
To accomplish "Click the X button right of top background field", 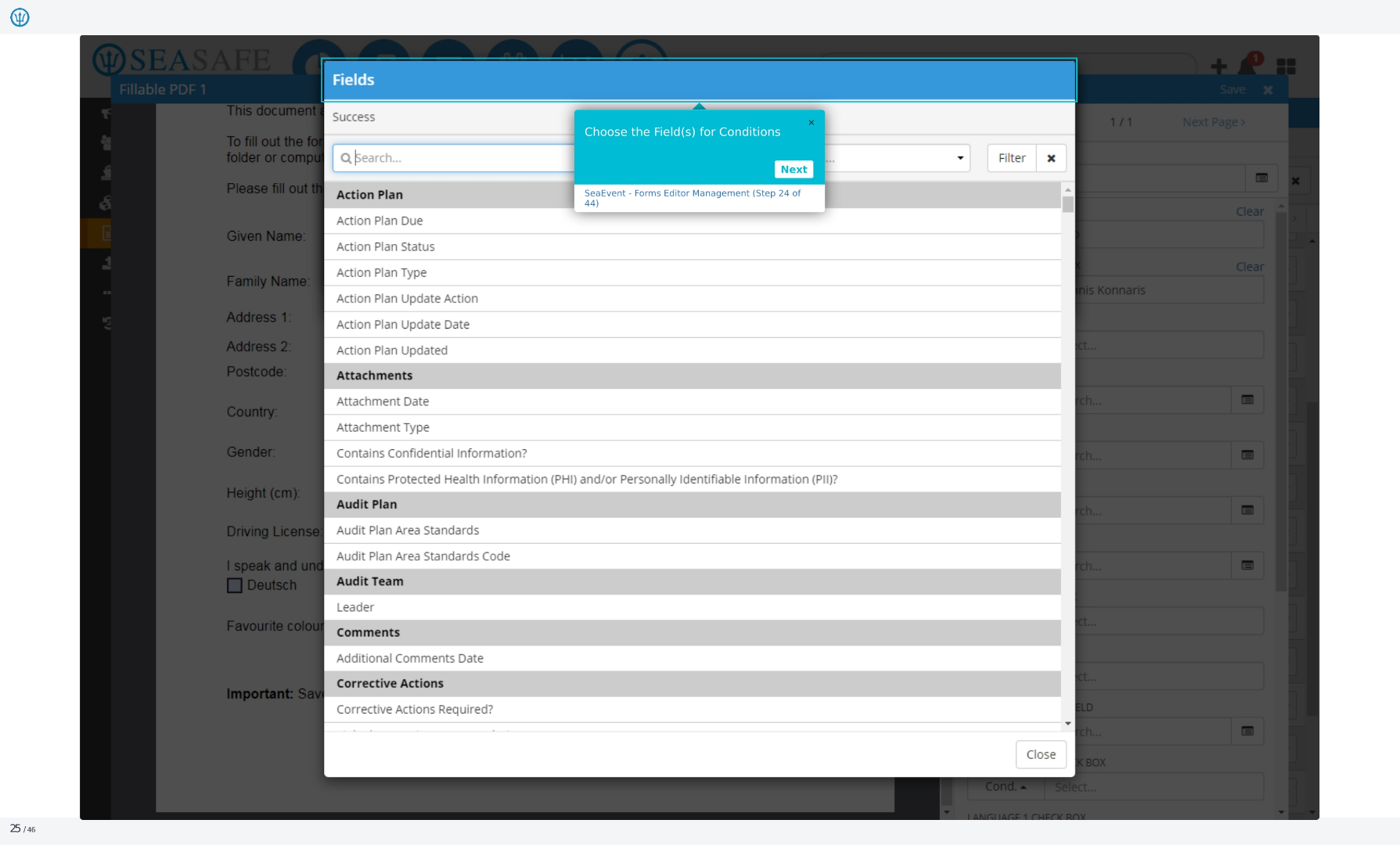I will (1295, 181).
